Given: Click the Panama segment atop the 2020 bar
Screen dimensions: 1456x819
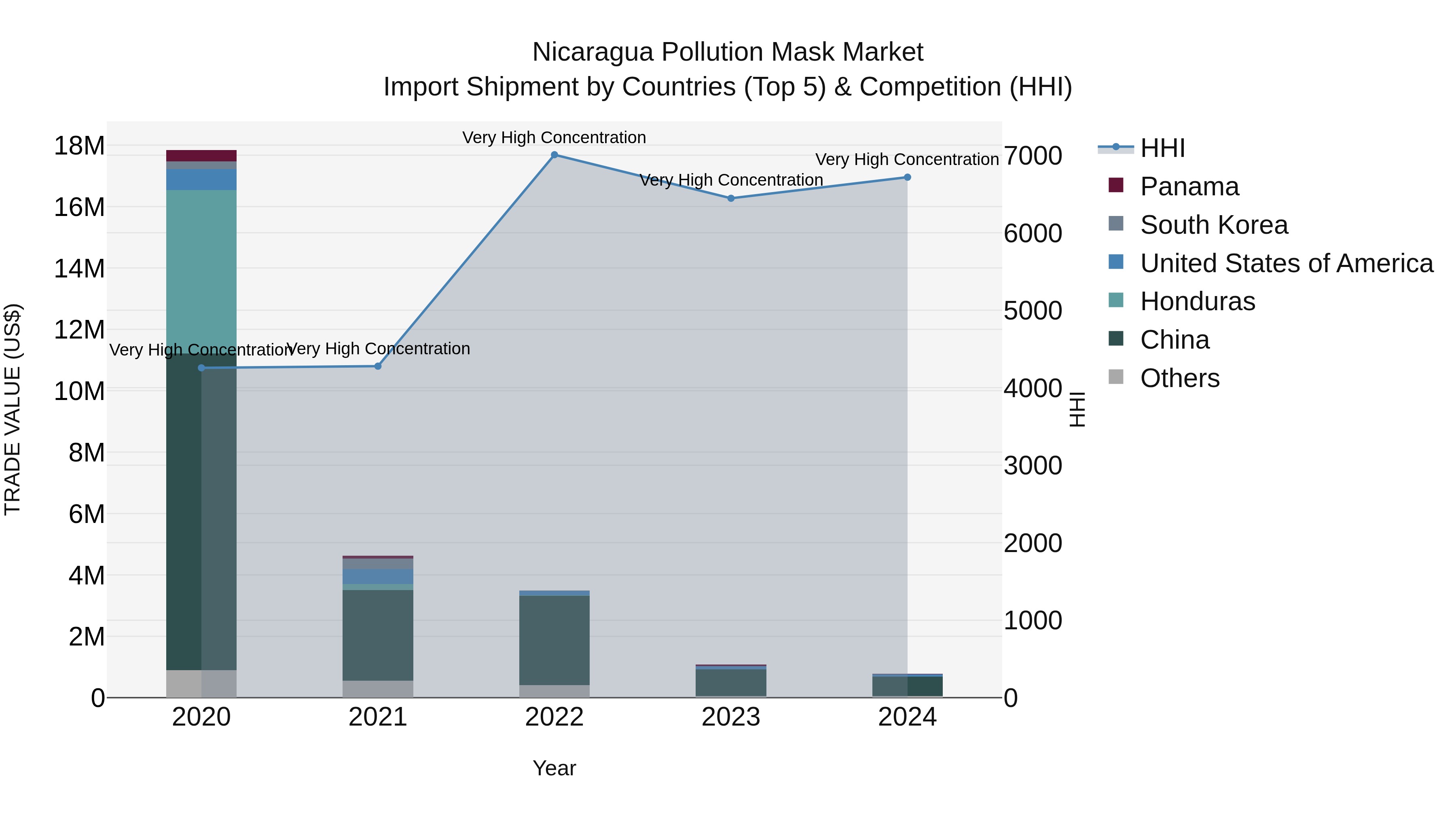Looking at the screenshot, I should pos(201,156).
